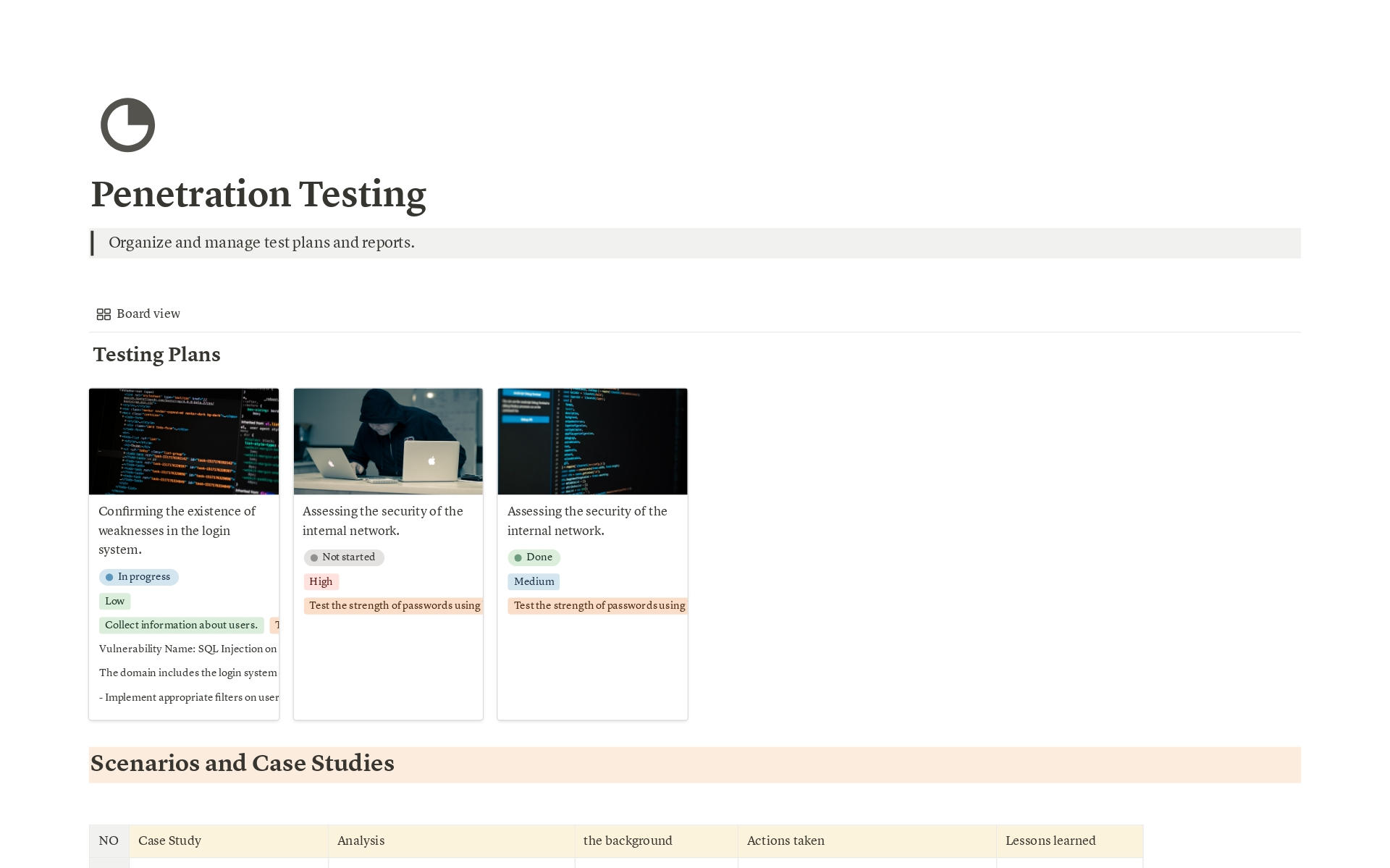Click the hooded hacker image thumbnail

click(387, 441)
